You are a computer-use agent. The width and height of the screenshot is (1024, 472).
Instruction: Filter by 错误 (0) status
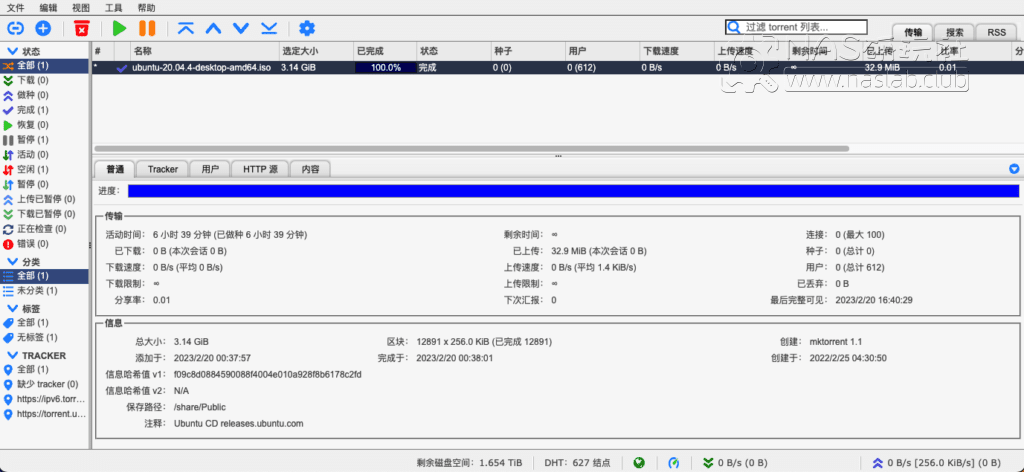pos(44,244)
